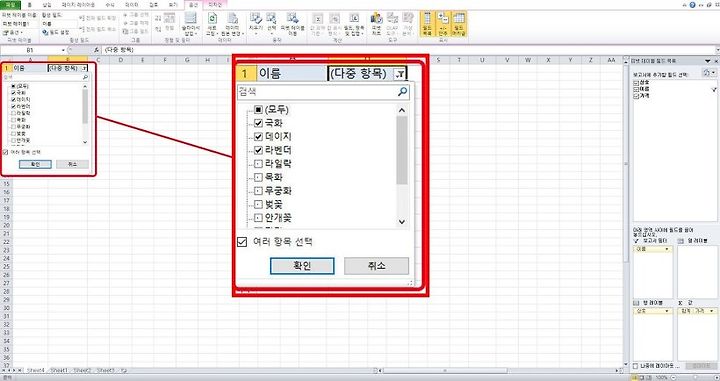Viewport: 720px width, 381px height.
Task: Click the magnified filter list's up scroll arrow
Action: click(x=402, y=110)
